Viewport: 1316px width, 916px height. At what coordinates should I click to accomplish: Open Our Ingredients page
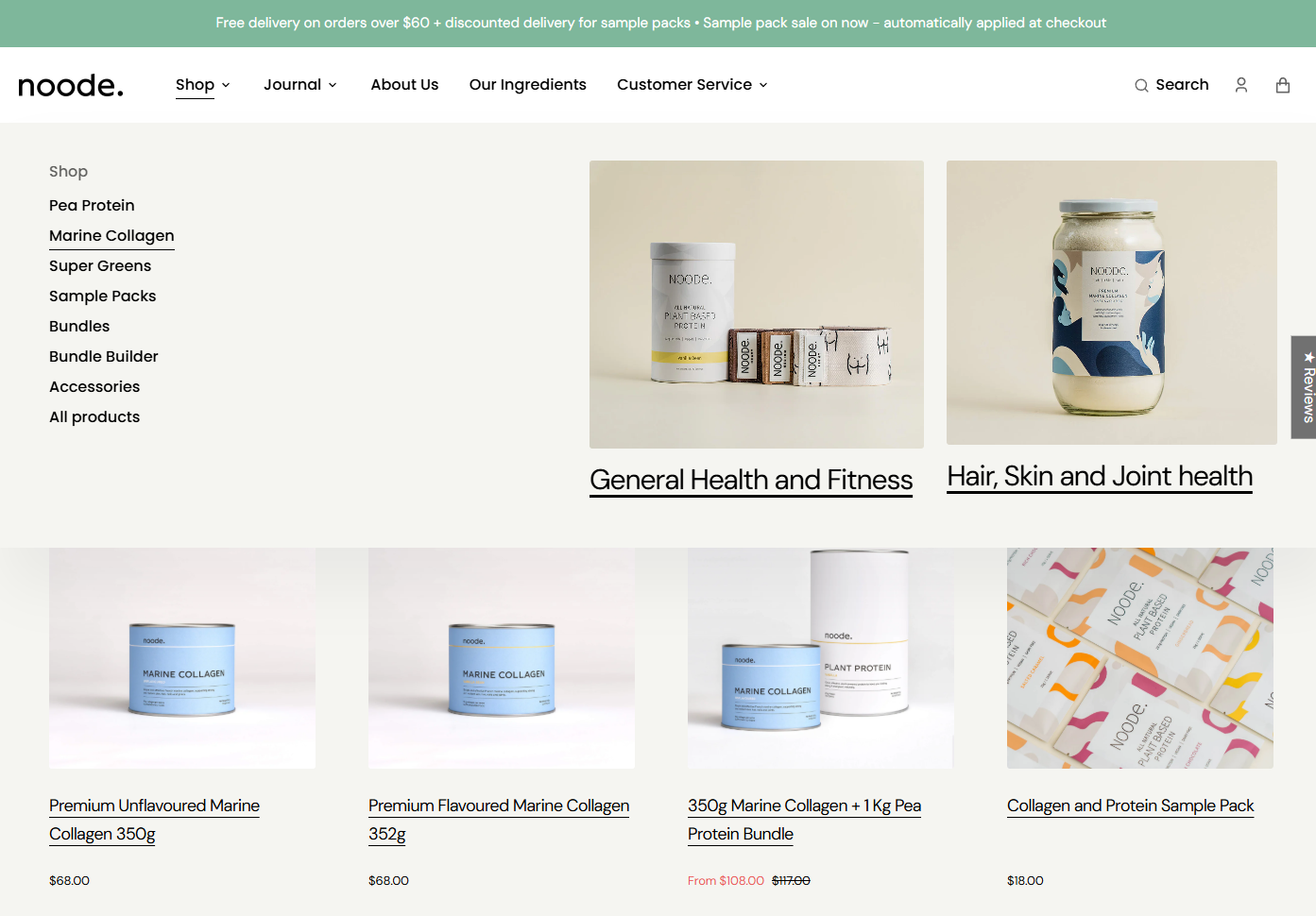[528, 85]
